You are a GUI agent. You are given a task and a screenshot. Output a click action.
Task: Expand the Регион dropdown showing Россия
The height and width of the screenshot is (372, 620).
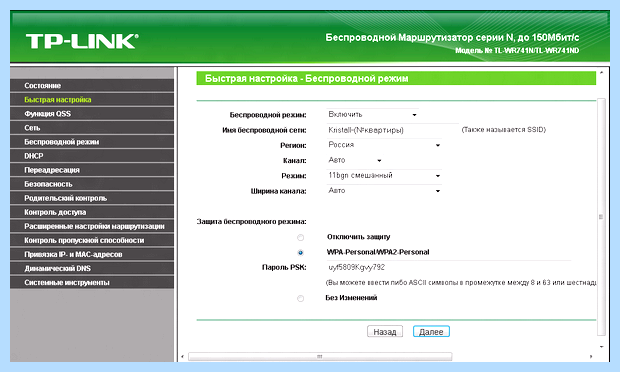click(384, 145)
